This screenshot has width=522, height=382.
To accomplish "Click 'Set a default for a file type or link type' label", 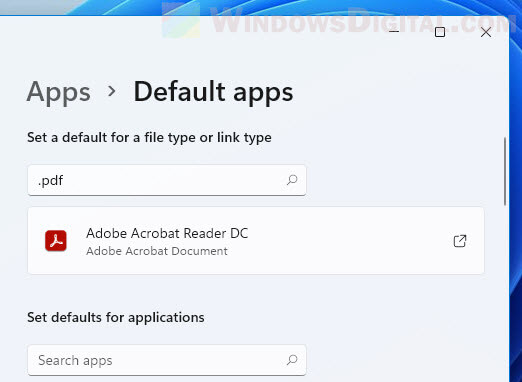I will pyautogui.click(x=149, y=137).
